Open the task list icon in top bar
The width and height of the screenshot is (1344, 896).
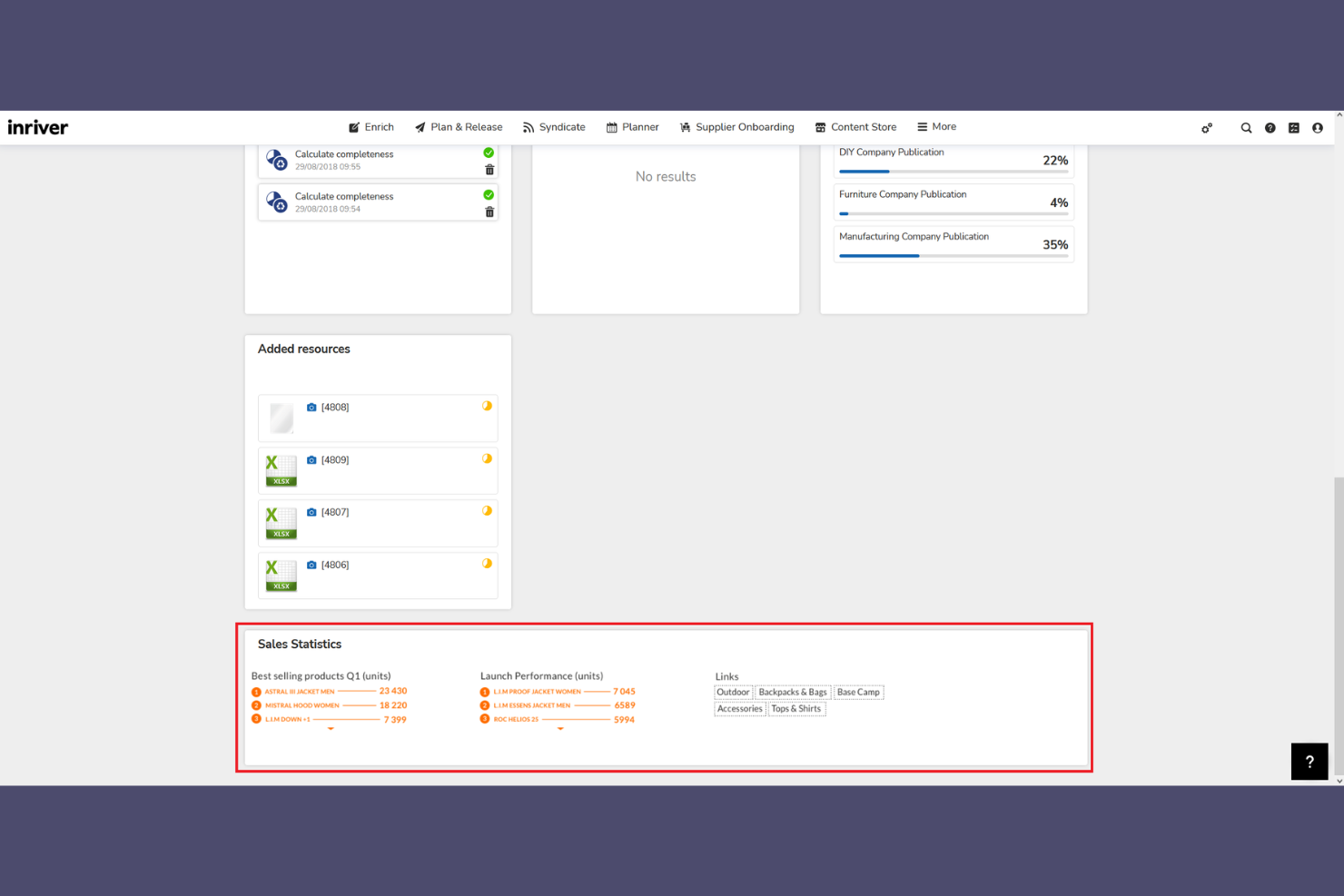click(1293, 128)
